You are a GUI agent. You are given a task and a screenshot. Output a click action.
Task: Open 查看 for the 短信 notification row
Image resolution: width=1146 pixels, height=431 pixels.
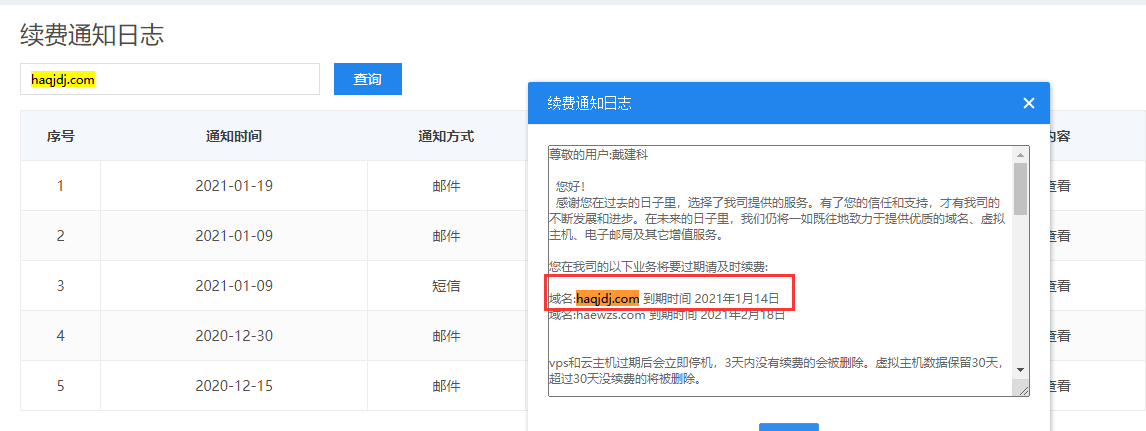pos(1058,286)
